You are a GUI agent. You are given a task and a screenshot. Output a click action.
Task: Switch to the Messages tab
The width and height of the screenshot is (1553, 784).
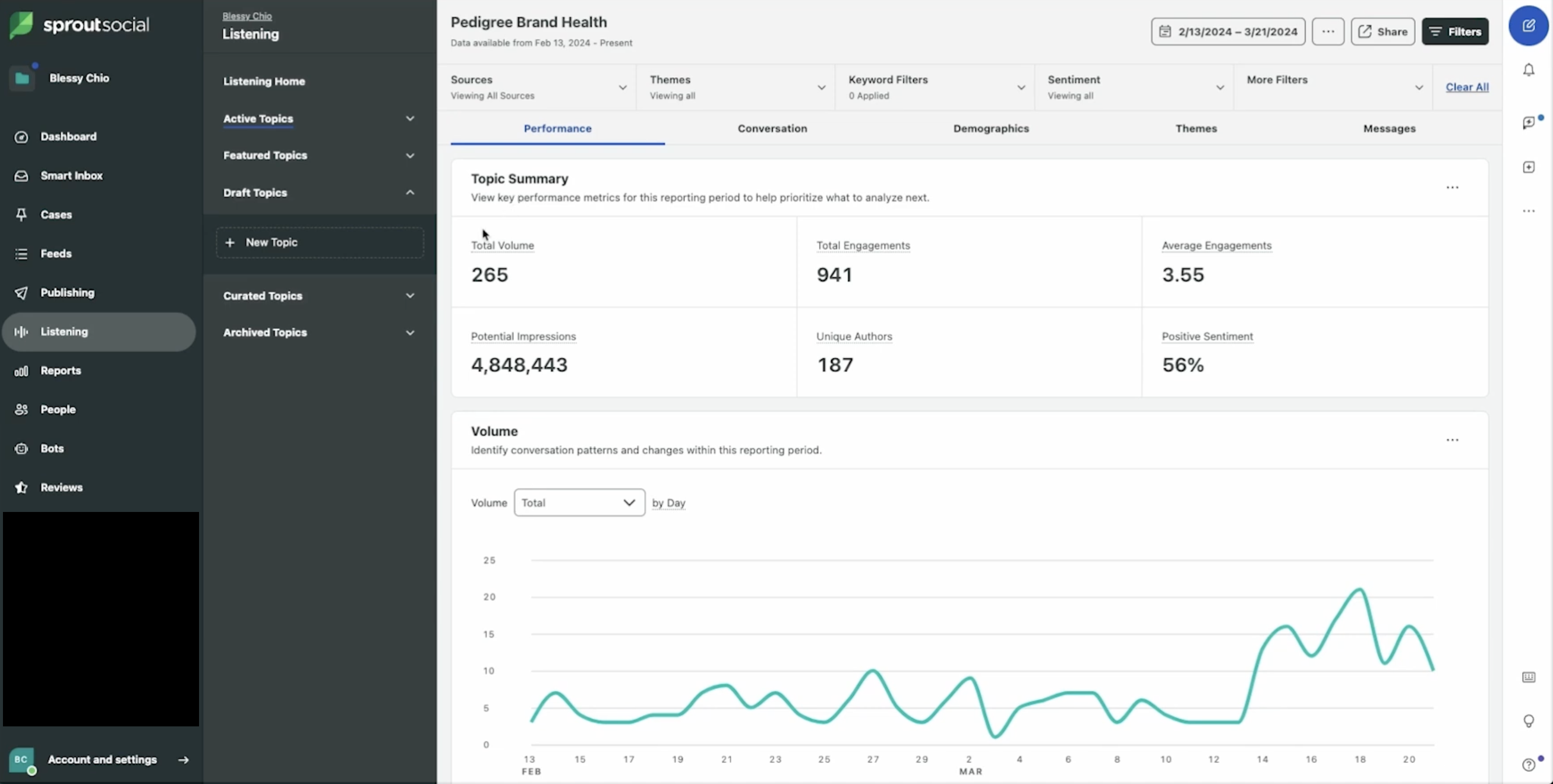click(x=1389, y=128)
